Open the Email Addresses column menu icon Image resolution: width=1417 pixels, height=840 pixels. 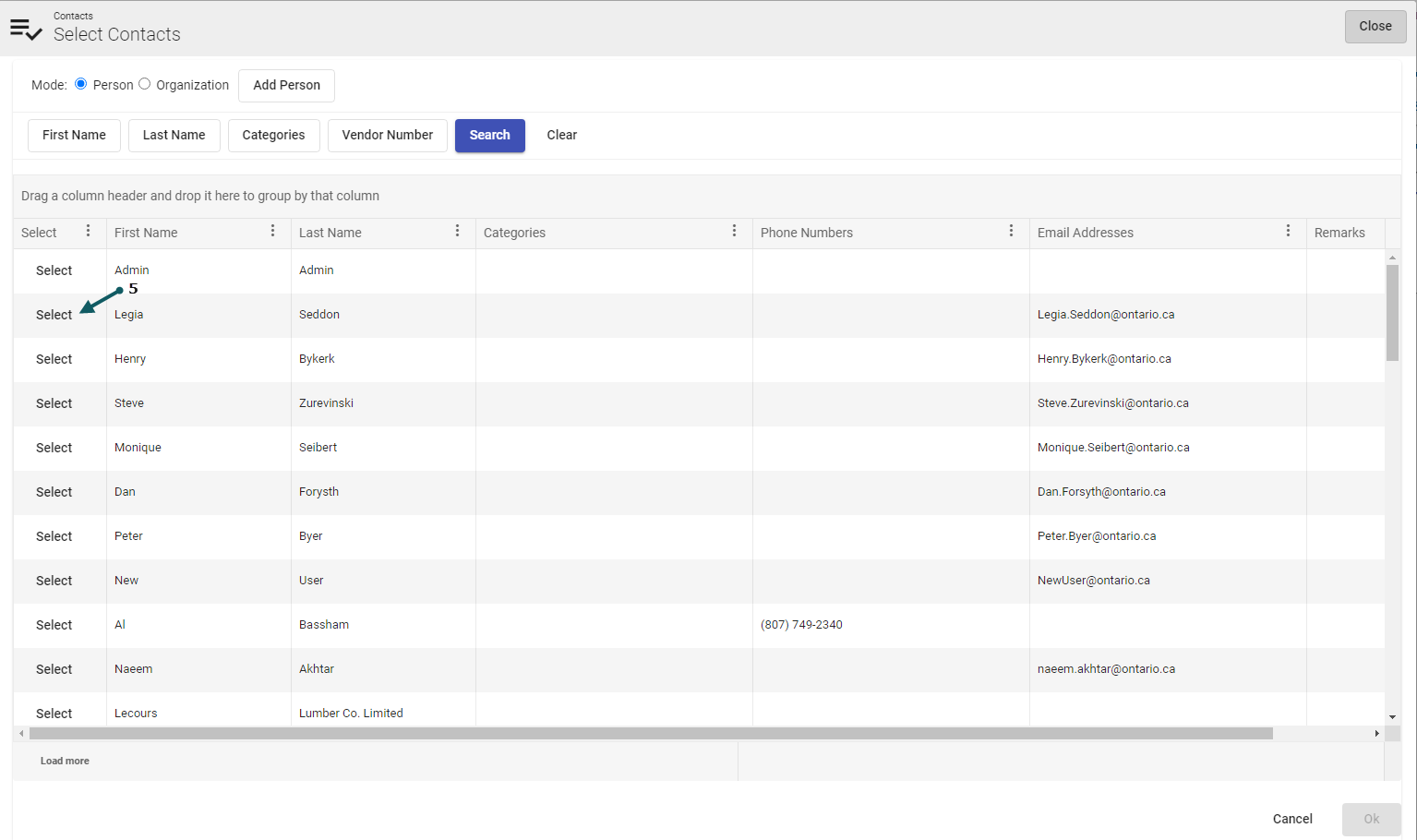click(x=1289, y=231)
